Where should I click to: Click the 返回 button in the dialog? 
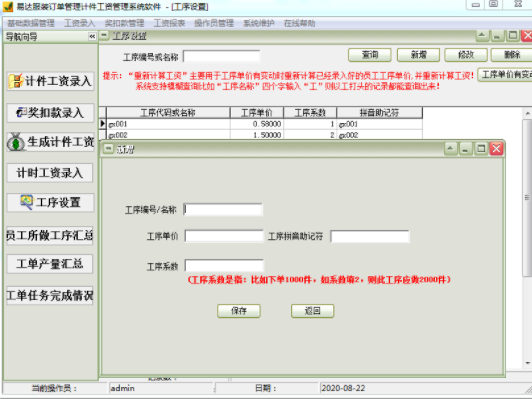click(x=312, y=311)
